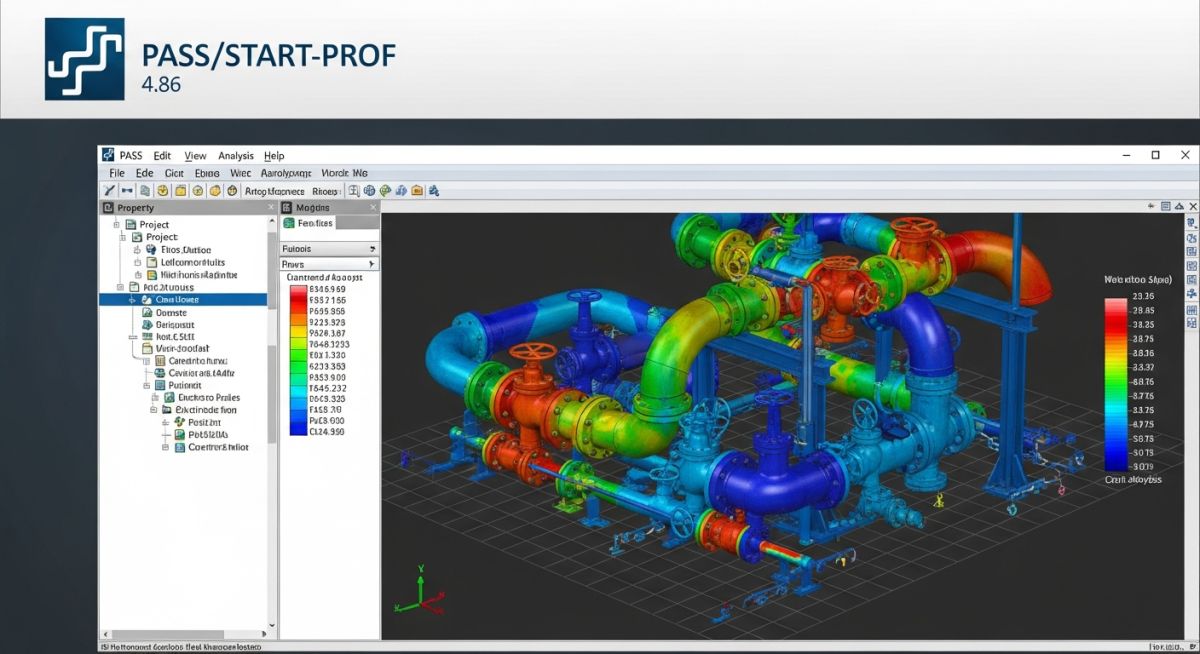This screenshot has height=654, width=1200.
Task: Click second icon in right vertical toolbar
Action: [x=1190, y=240]
